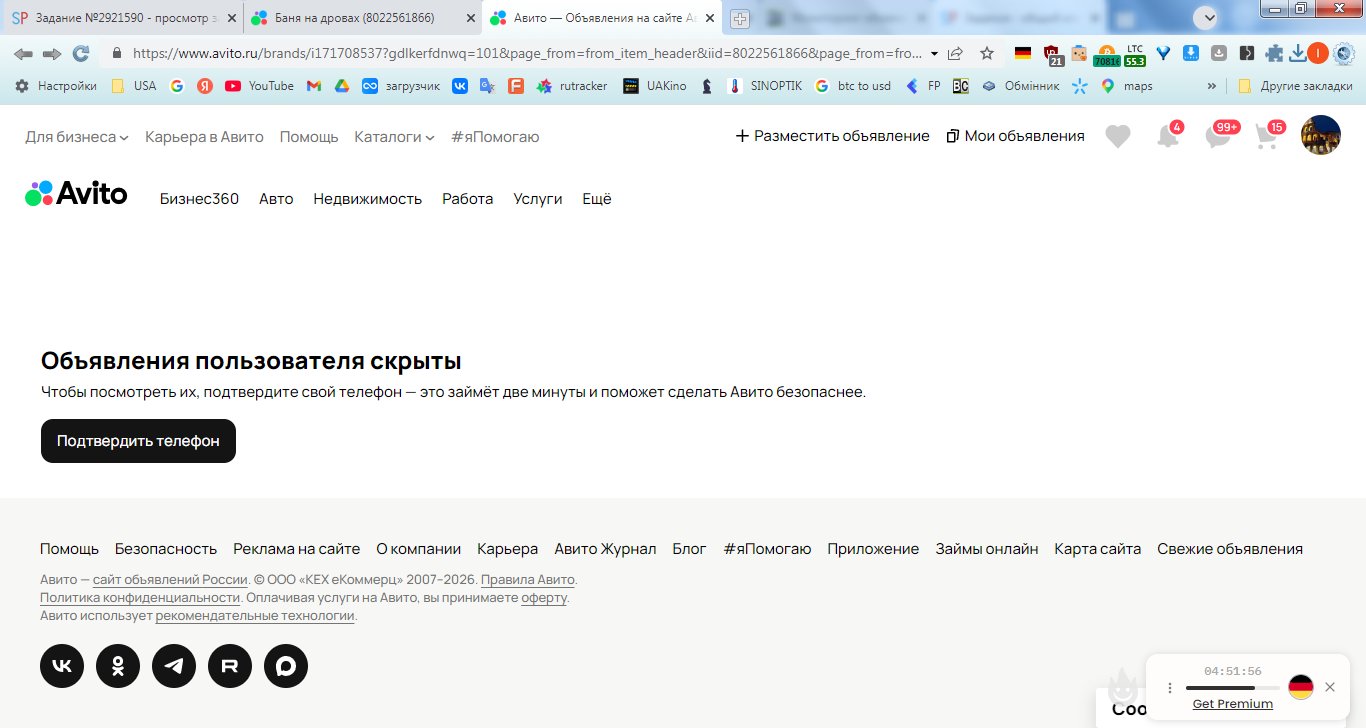Go to Avito home via logo

click(76, 194)
